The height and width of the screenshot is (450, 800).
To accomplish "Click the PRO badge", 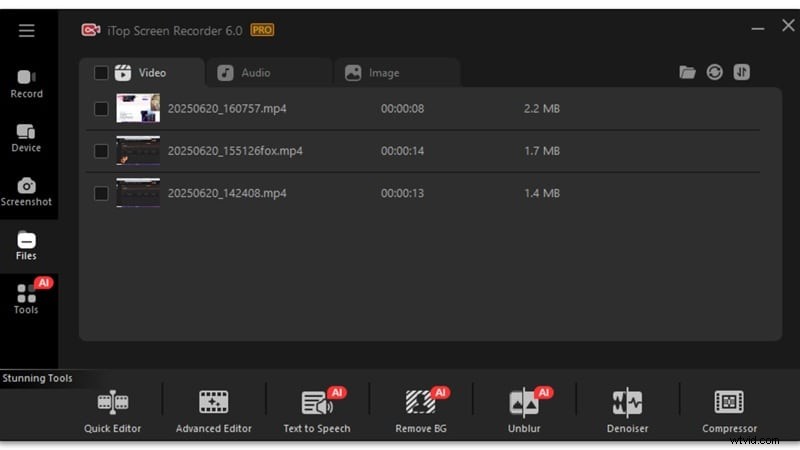I will click(262, 30).
